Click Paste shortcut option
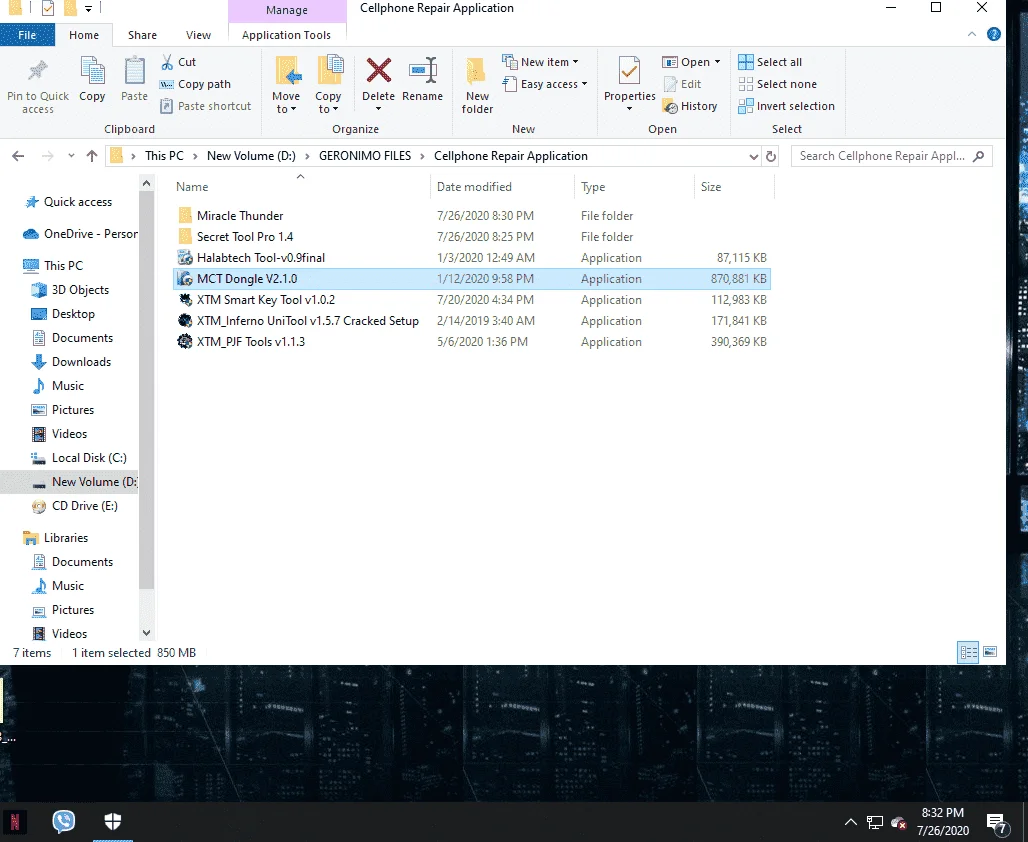The width and height of the screenshot is (1028, 842). tap(206, 106)
